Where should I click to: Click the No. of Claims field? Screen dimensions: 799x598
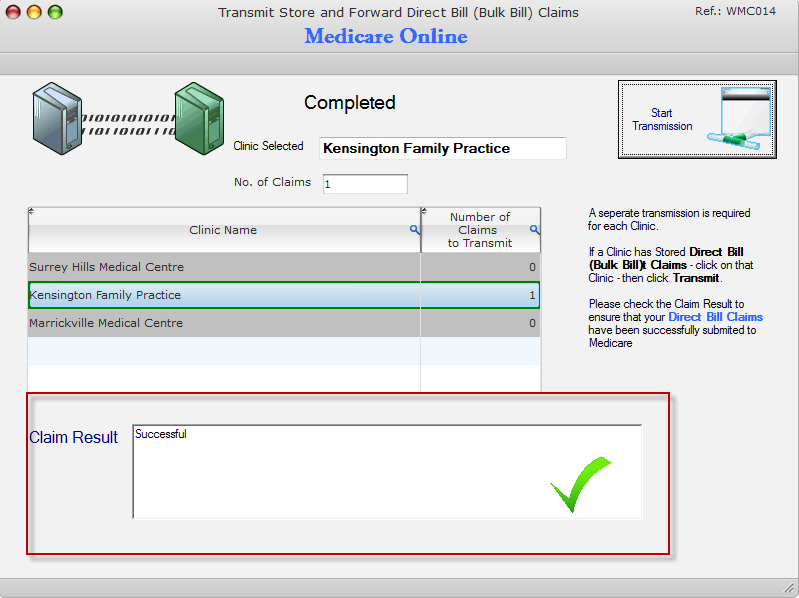tap(365, 184)
